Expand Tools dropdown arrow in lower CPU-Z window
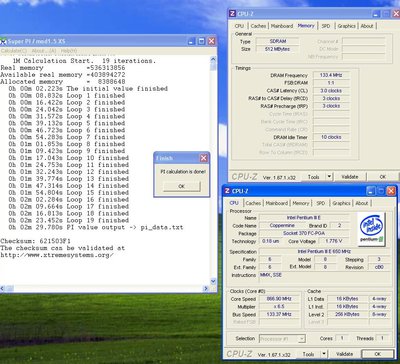 (324, 354)
